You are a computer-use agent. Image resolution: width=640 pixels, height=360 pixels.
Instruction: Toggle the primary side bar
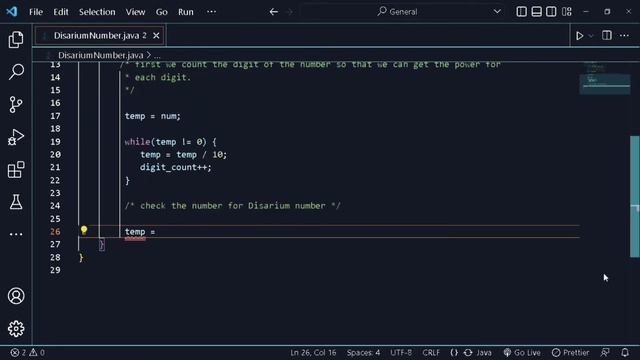pos(521,11)
